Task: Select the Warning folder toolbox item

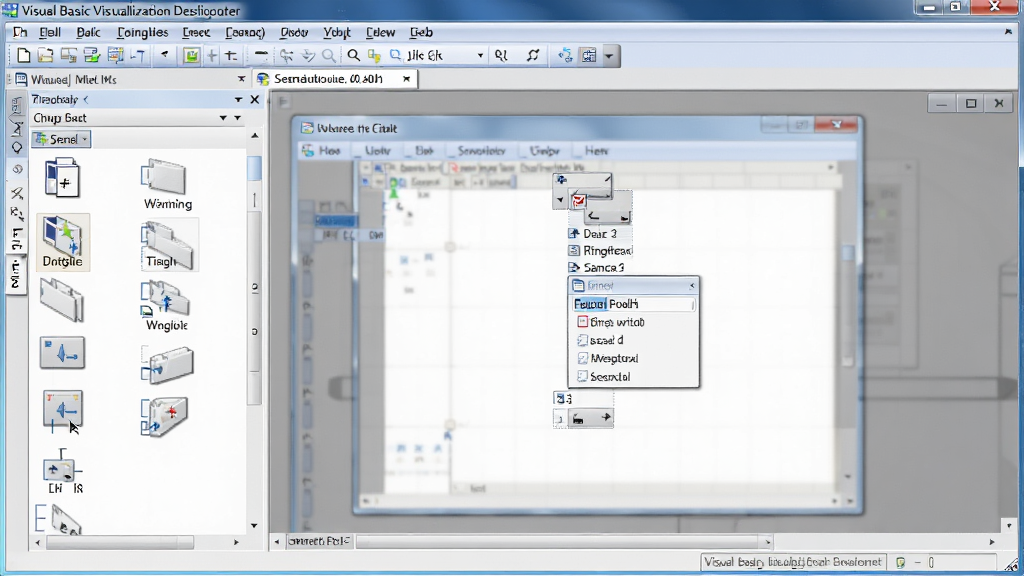Action: click(x=168, y=185)
